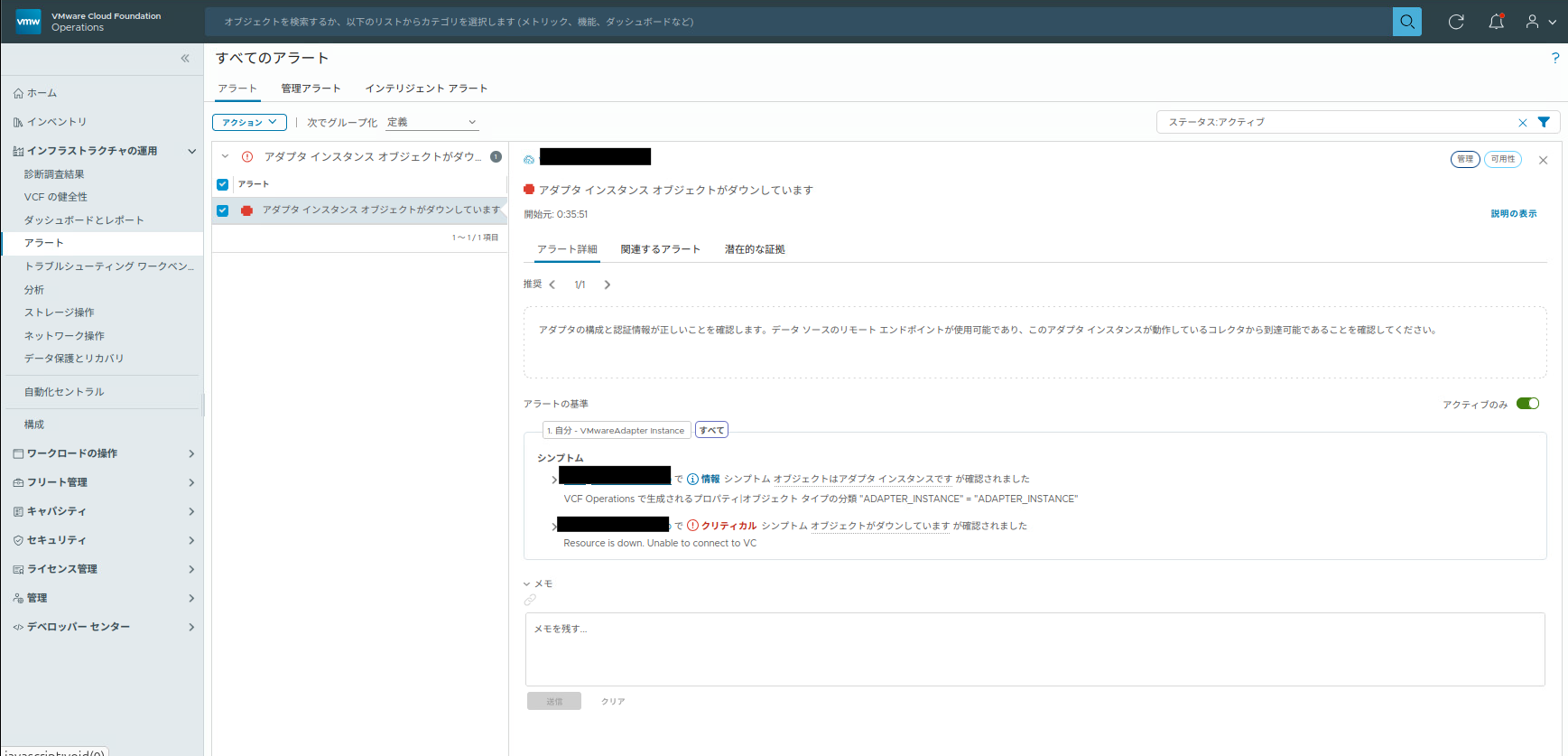Switch to the 管理アラート tab
The image size is (1568, 756).
click(311, 89)
